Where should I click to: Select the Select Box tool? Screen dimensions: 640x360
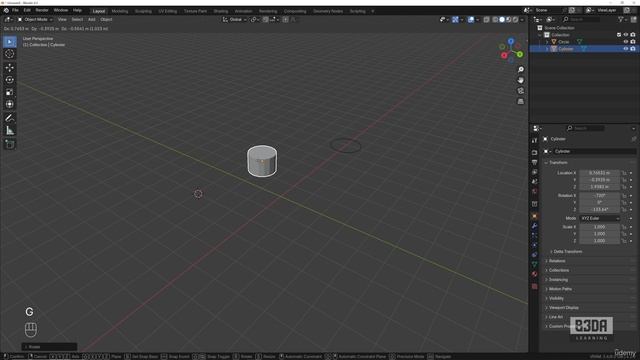10,42
